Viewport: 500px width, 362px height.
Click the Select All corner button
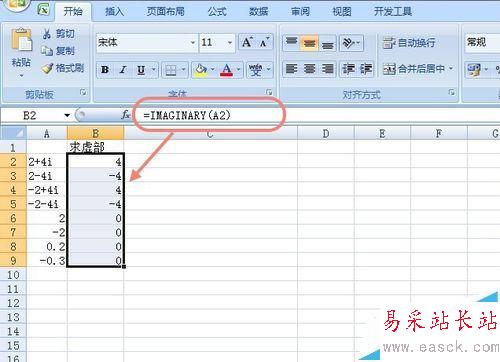[13, 133]
